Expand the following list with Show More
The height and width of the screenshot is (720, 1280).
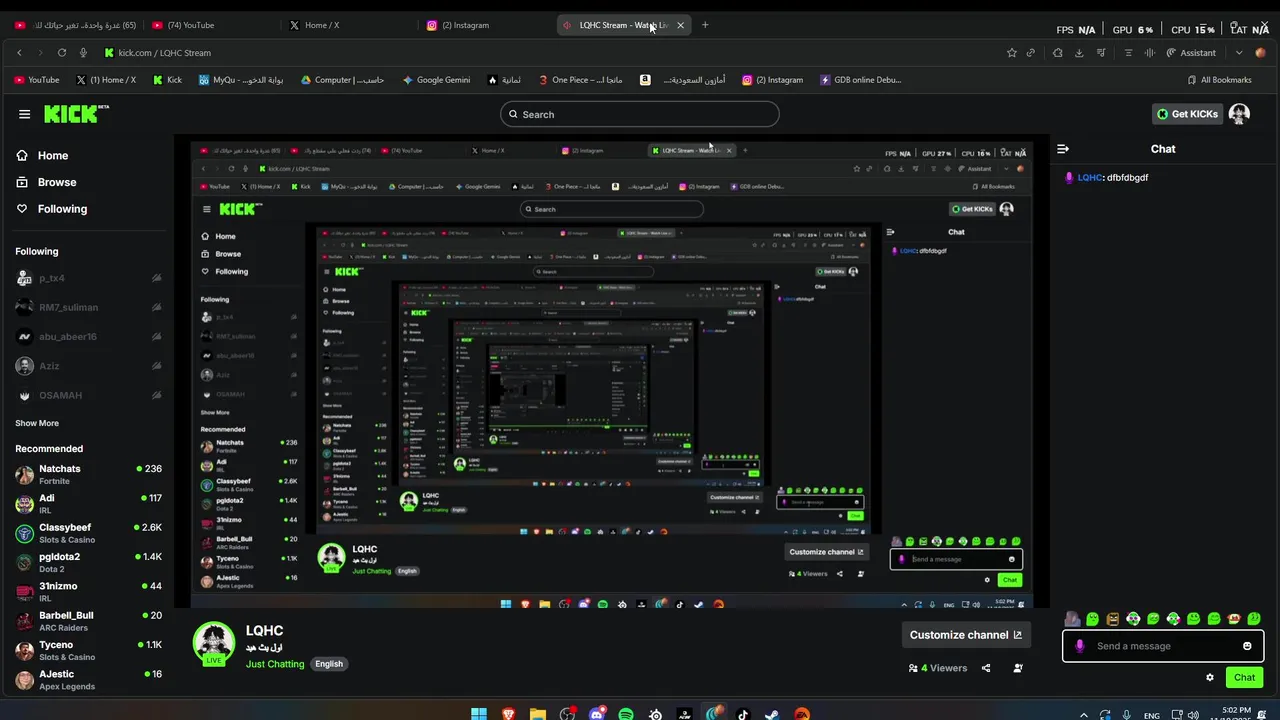pyautogui.click(x=37, y=423)
